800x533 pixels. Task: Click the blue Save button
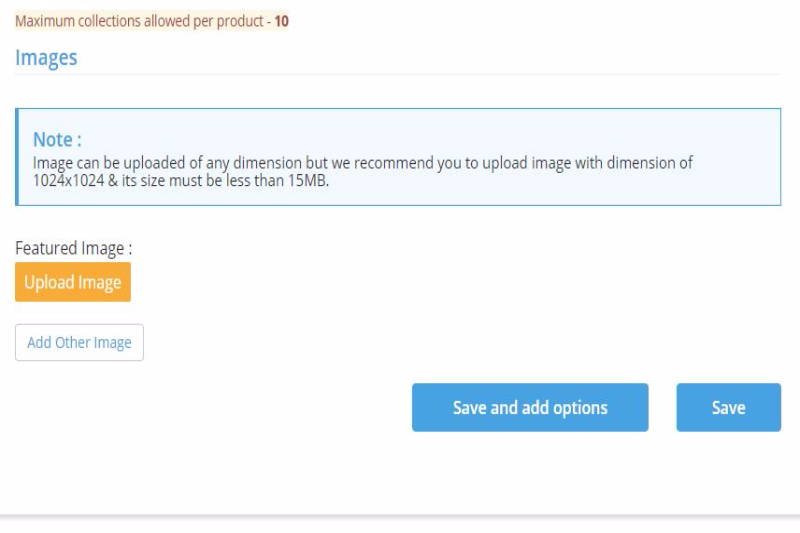729,408
